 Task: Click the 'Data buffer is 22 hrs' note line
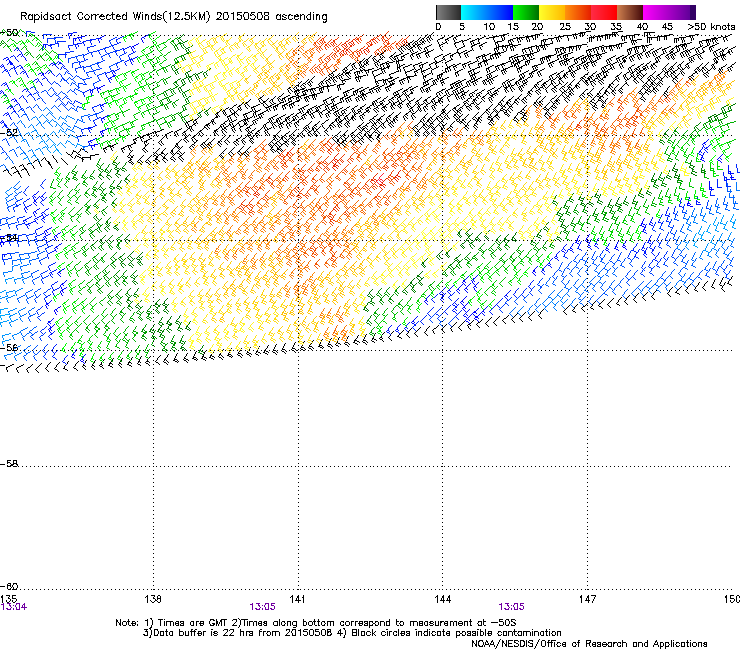tap(352, 633)
